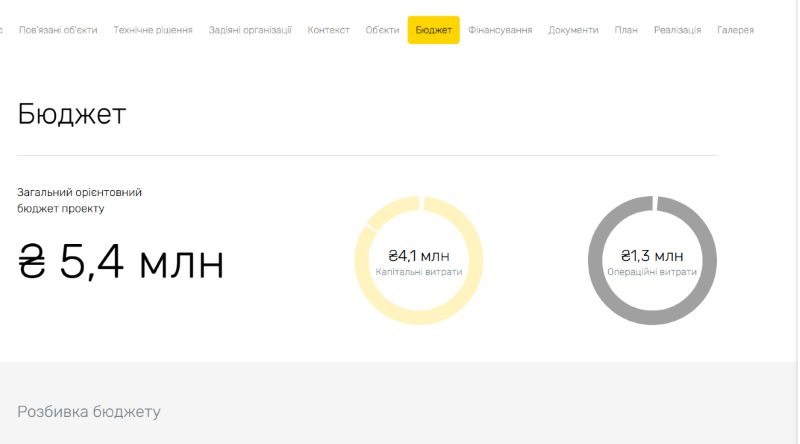Open the Документи tab
Image resolution: width=800 pixels, height=444 pixels.
(x=573, y=30)
